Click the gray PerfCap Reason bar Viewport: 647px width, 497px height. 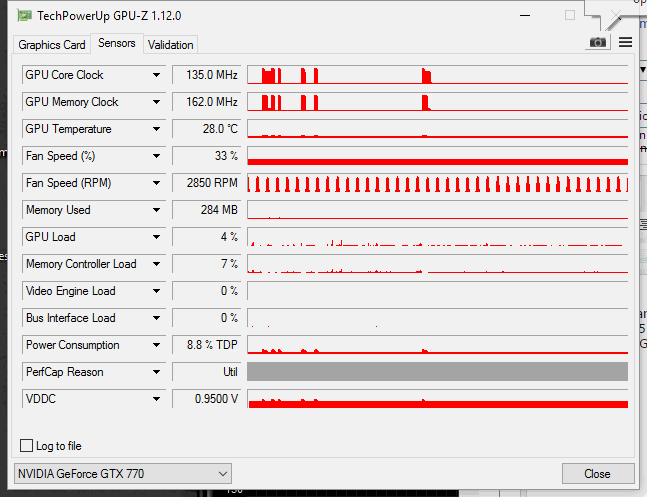(x=437, y=372)
